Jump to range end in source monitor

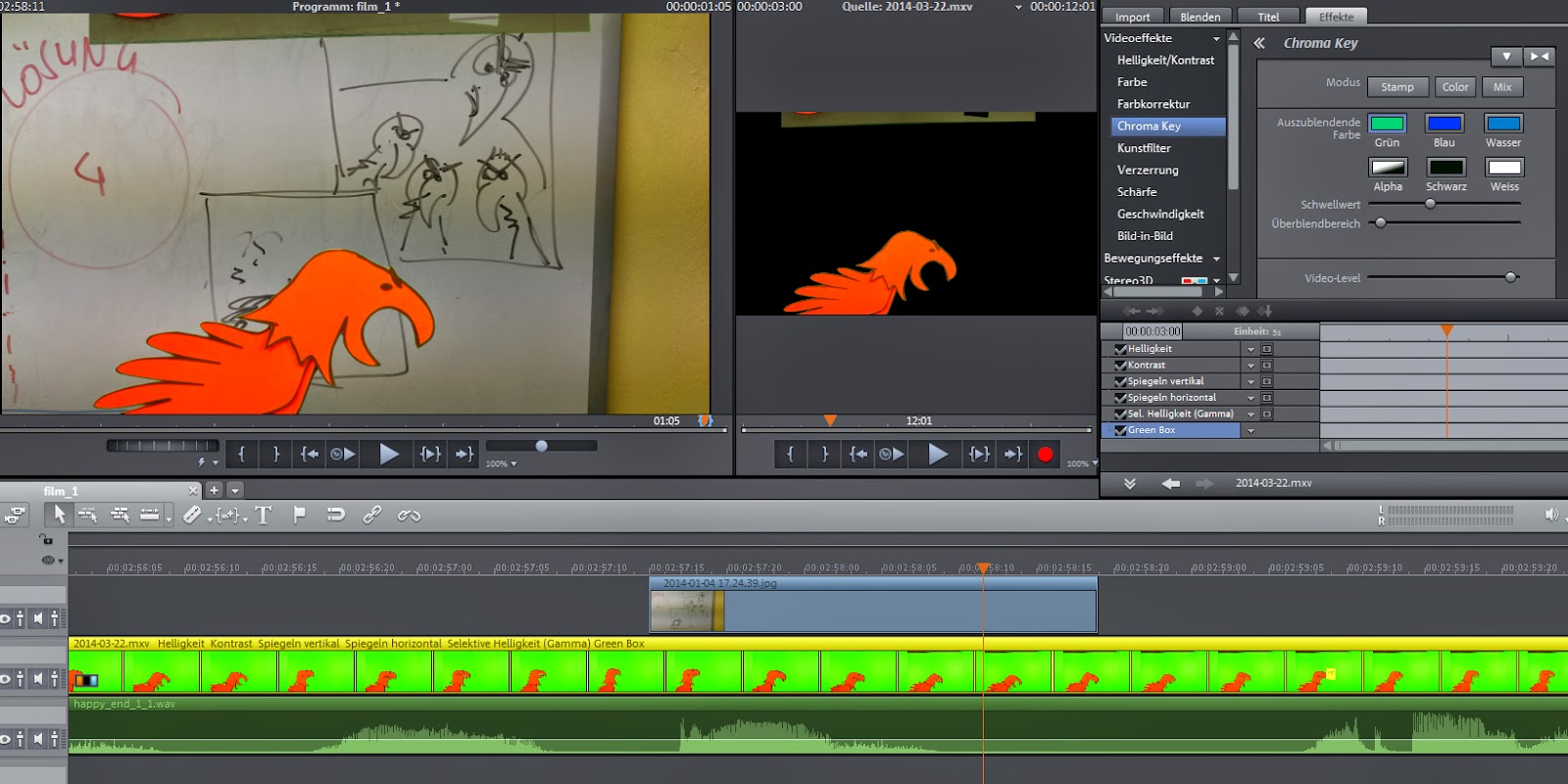click(x=1012, y=454)
